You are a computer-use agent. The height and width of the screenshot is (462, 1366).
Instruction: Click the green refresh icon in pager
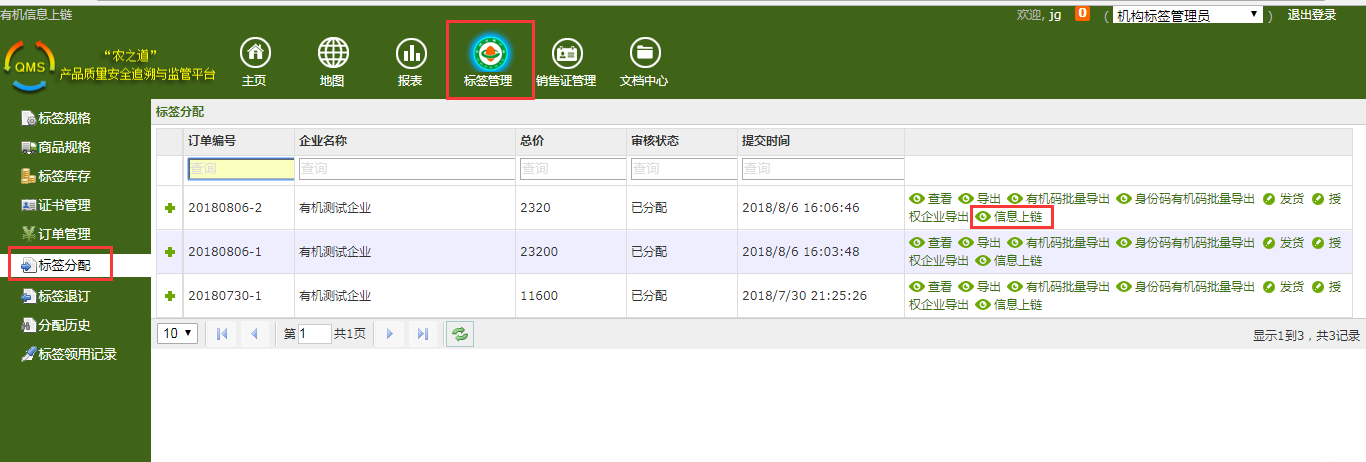[x=460, y=334]
